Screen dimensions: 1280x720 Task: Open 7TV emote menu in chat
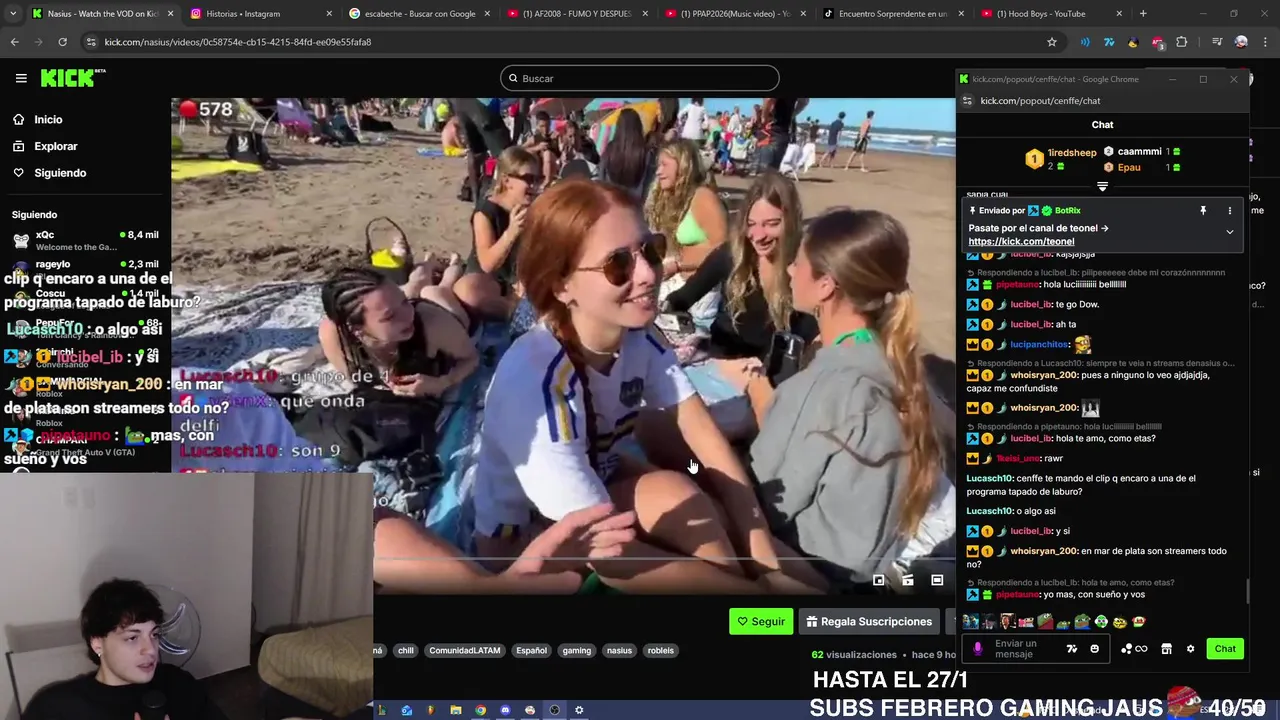click(1072, 649)
